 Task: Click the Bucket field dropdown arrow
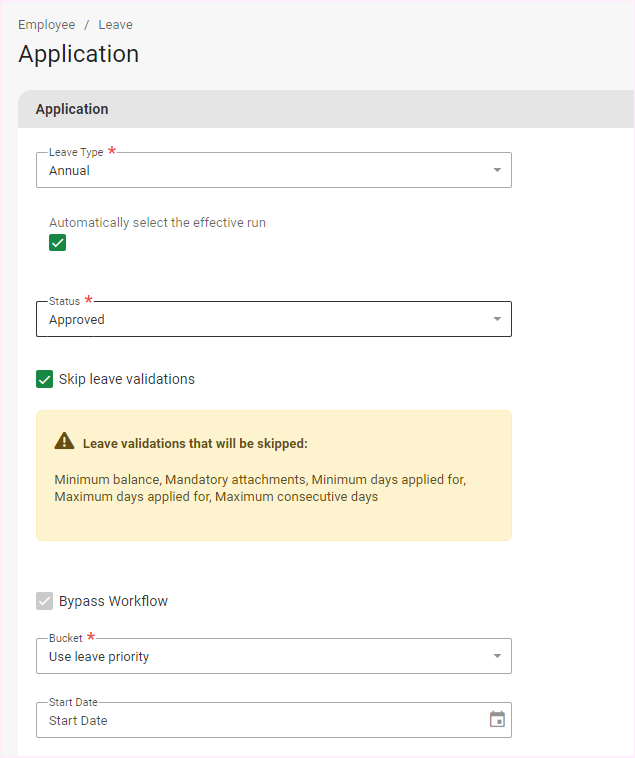click(497, 657)
